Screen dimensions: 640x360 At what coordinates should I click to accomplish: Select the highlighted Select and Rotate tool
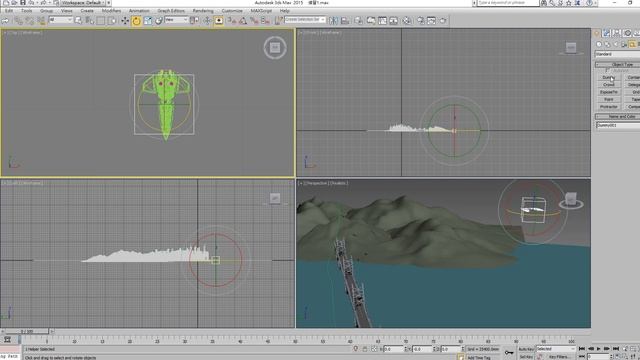[x=136, y=20]
